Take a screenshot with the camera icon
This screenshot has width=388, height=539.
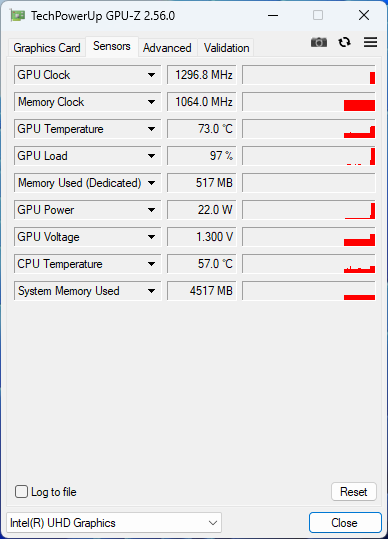319,42
